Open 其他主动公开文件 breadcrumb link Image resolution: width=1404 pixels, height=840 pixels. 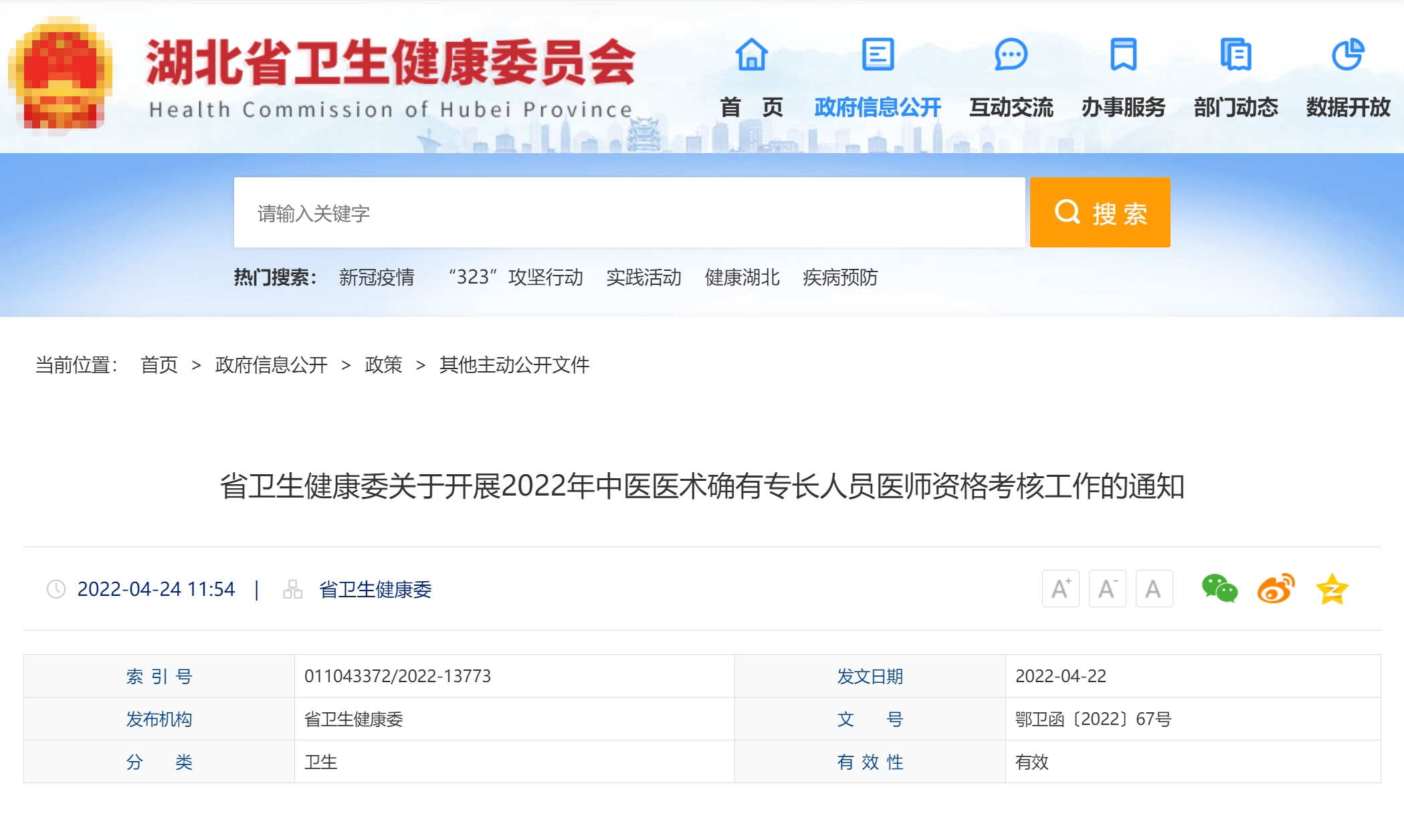click(514, 365)
